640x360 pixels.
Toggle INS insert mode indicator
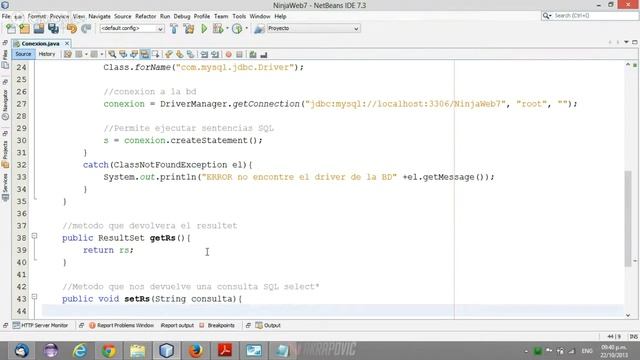[633, 337]
